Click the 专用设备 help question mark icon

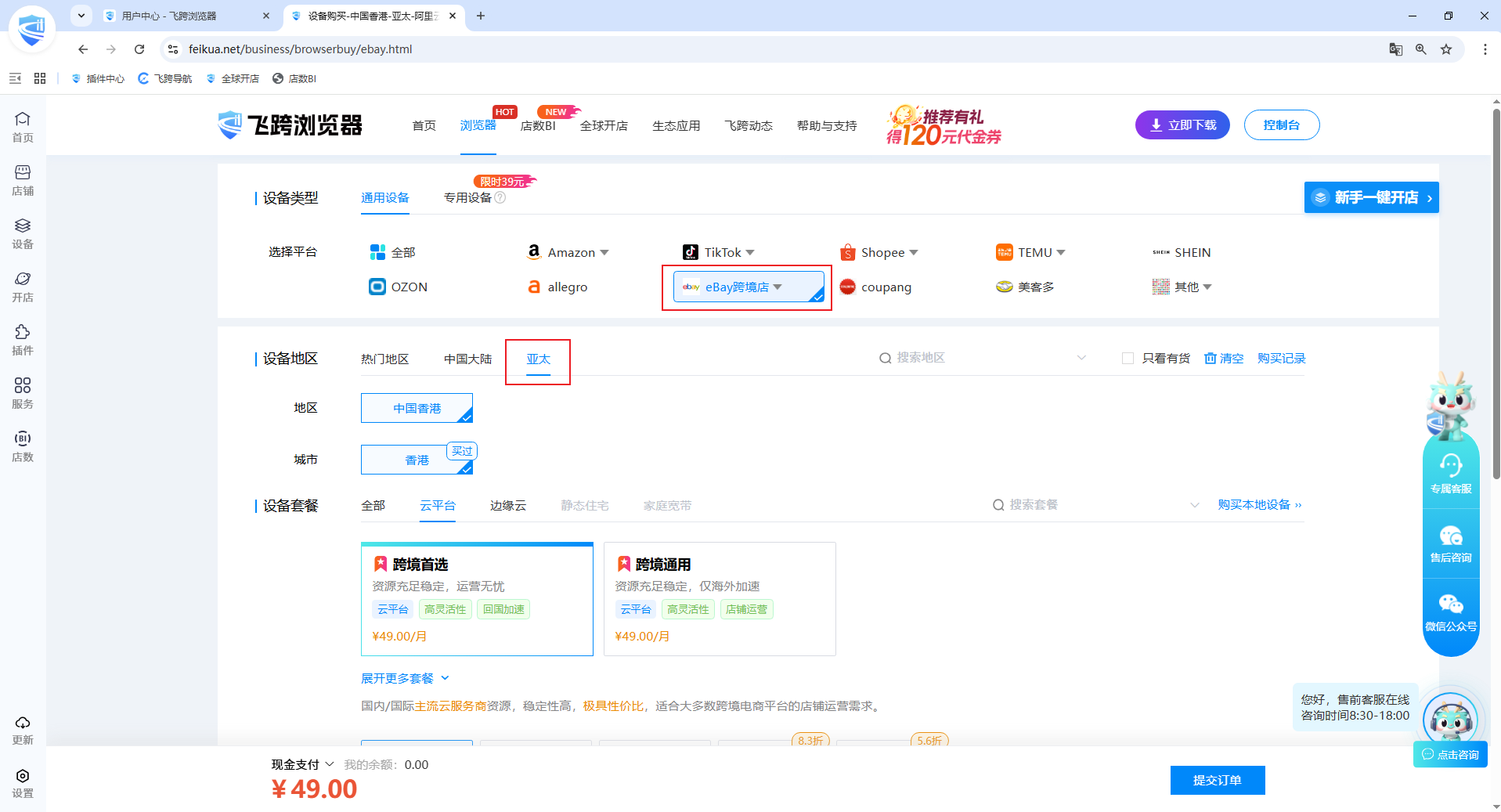500,197
